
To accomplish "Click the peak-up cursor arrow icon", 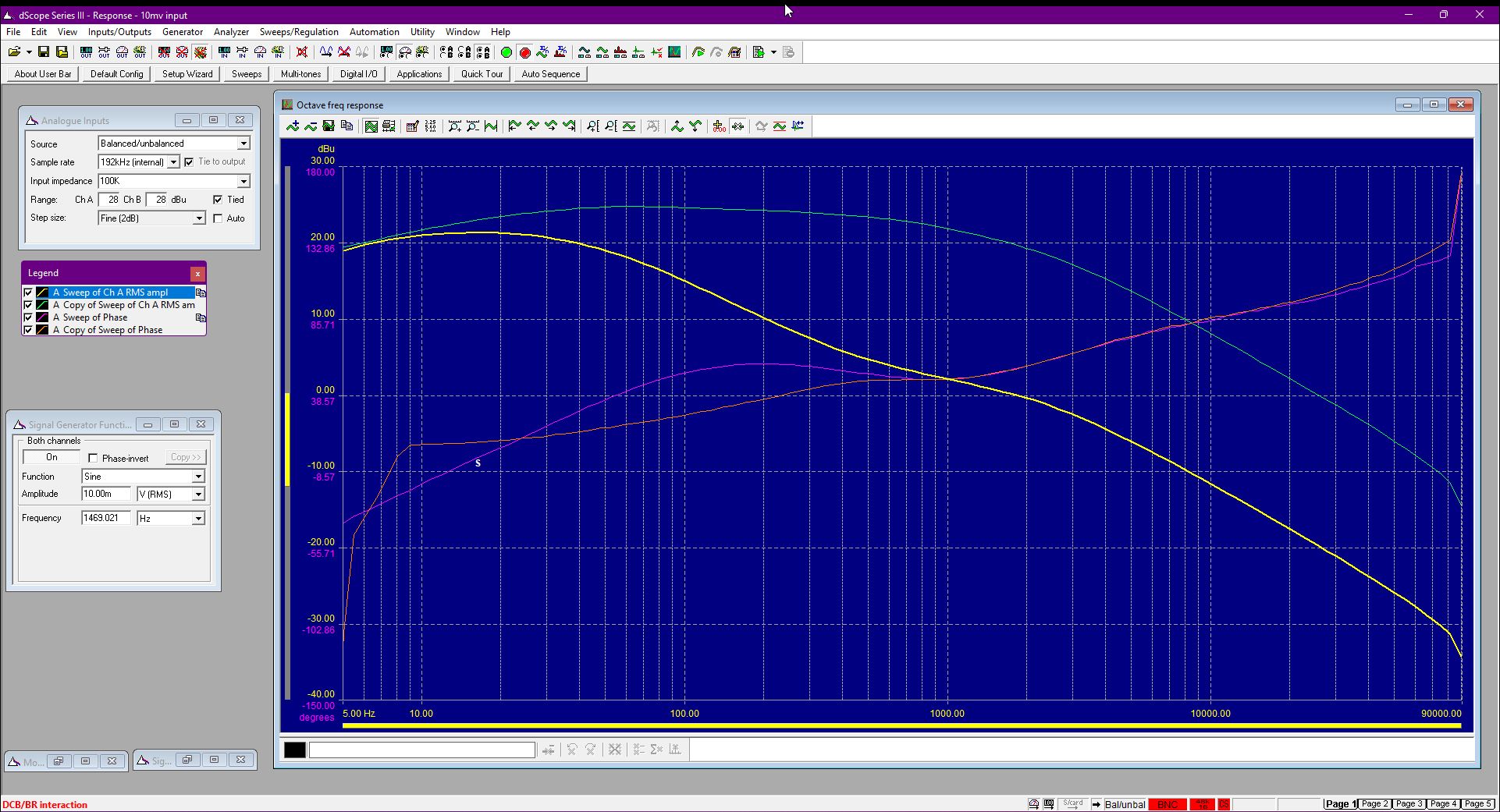I will [677, 126].
